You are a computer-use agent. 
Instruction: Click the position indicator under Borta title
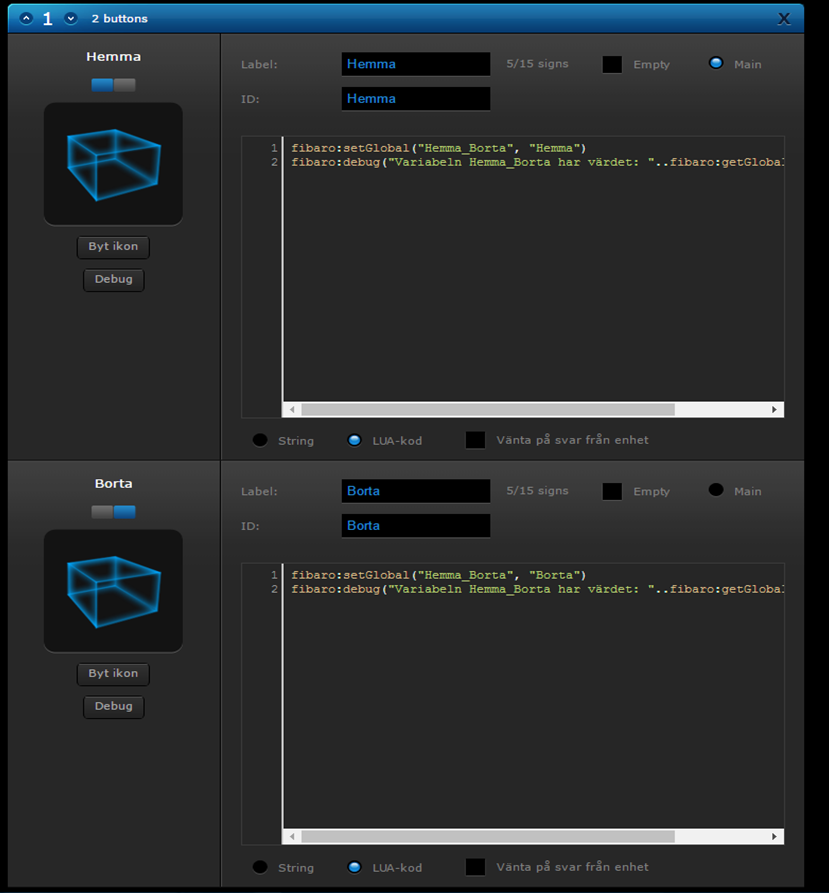point(113,512)
